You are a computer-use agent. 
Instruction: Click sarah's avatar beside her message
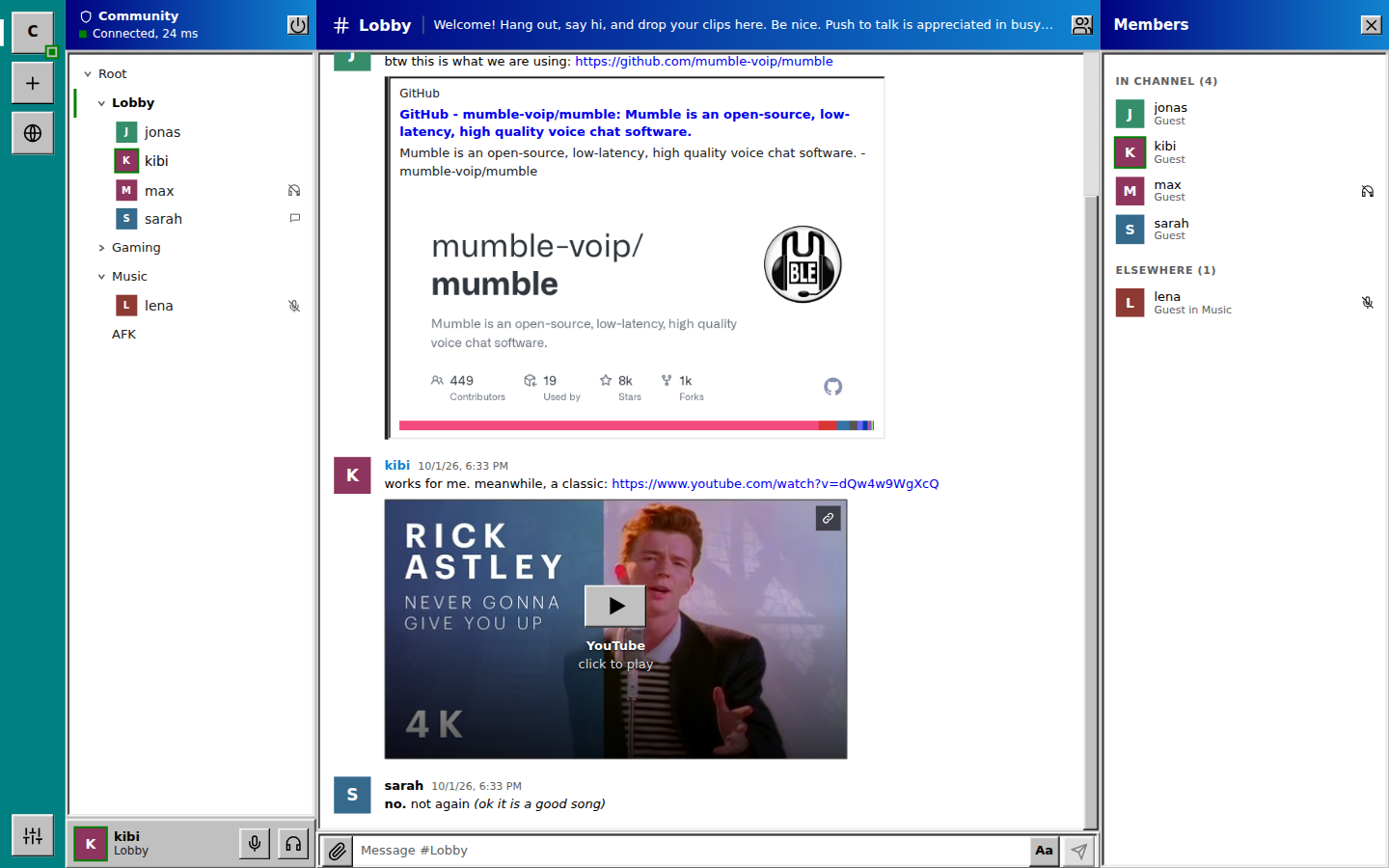pos(352,795)
